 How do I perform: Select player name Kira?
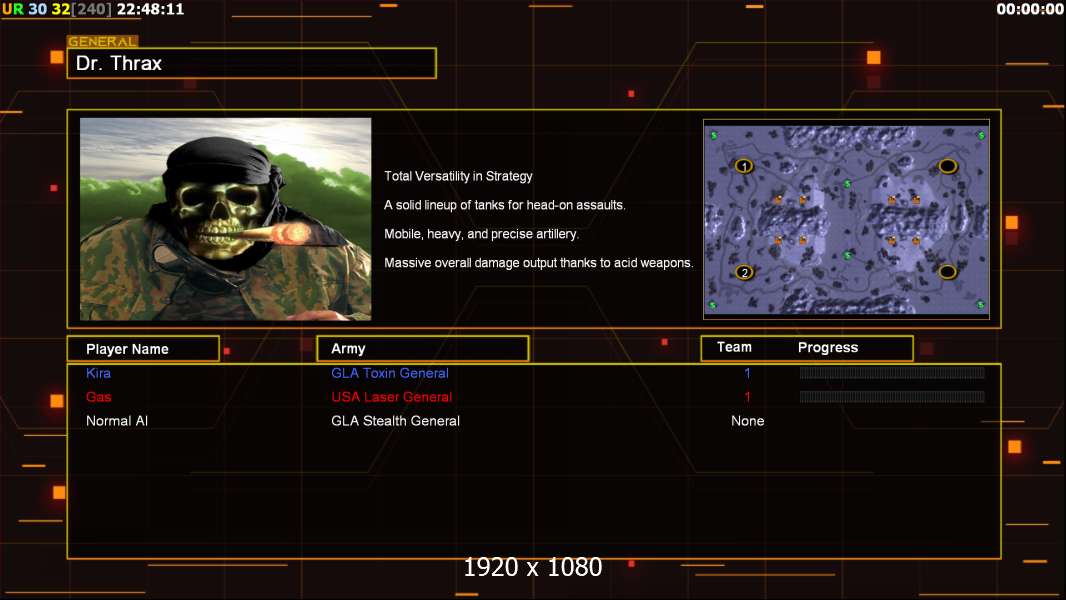click(x=99, y=373)
